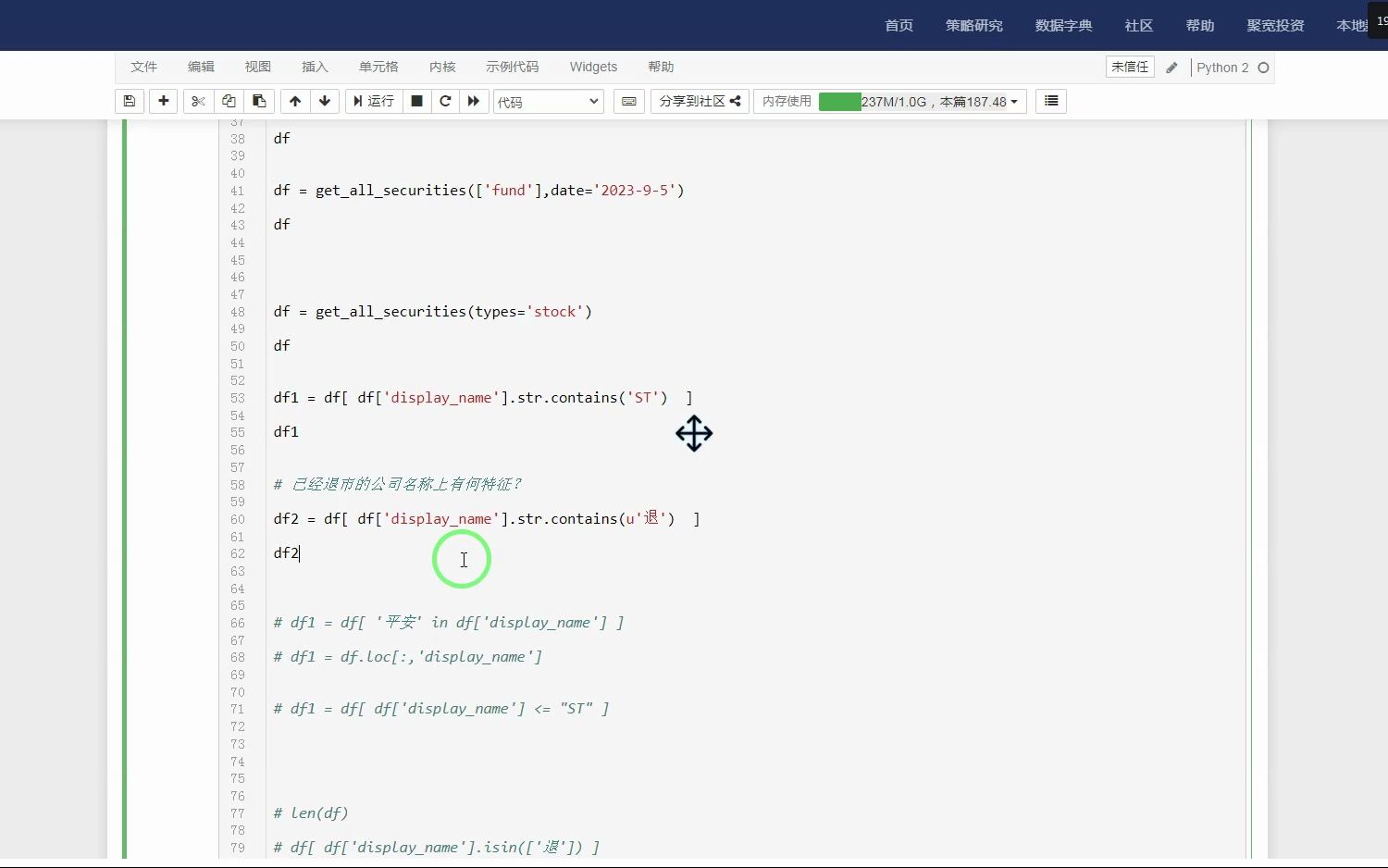The image size is (1388, 868).
Task: Click the commented df.loc display_name line
Action: [x=408, y=657]
